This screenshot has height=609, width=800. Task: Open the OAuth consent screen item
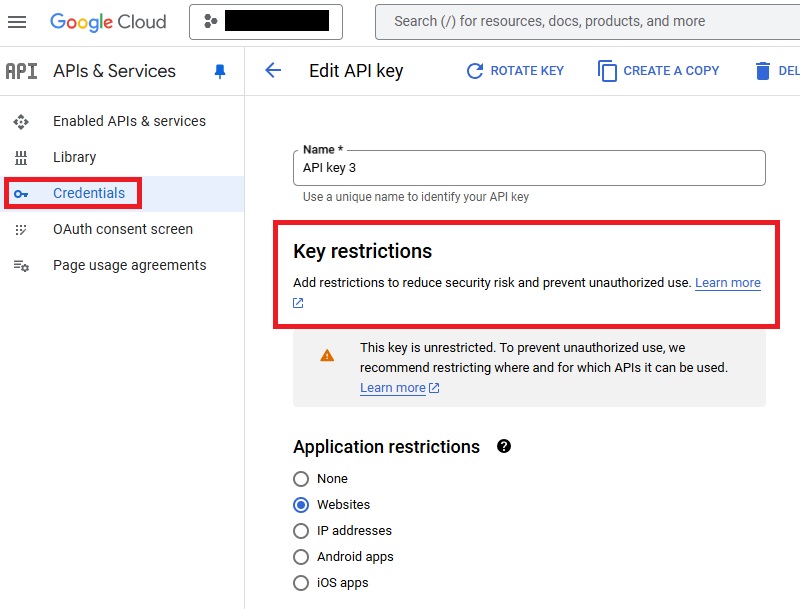coord(123,229)
